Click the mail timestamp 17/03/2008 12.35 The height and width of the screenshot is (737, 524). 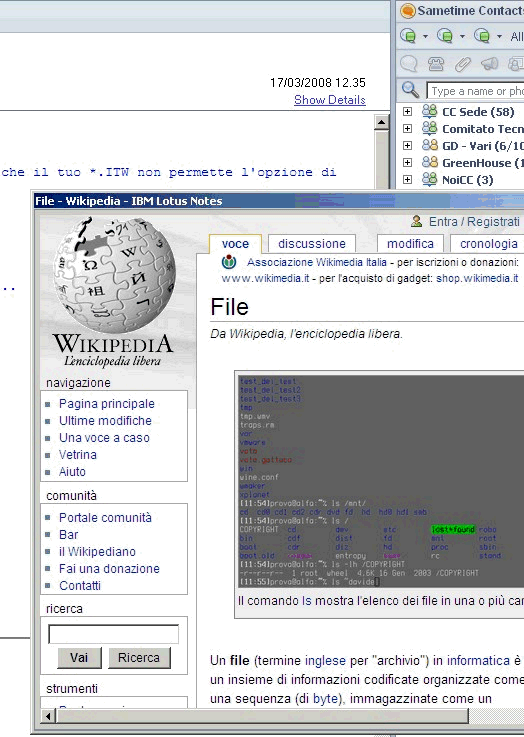point(318,83)
